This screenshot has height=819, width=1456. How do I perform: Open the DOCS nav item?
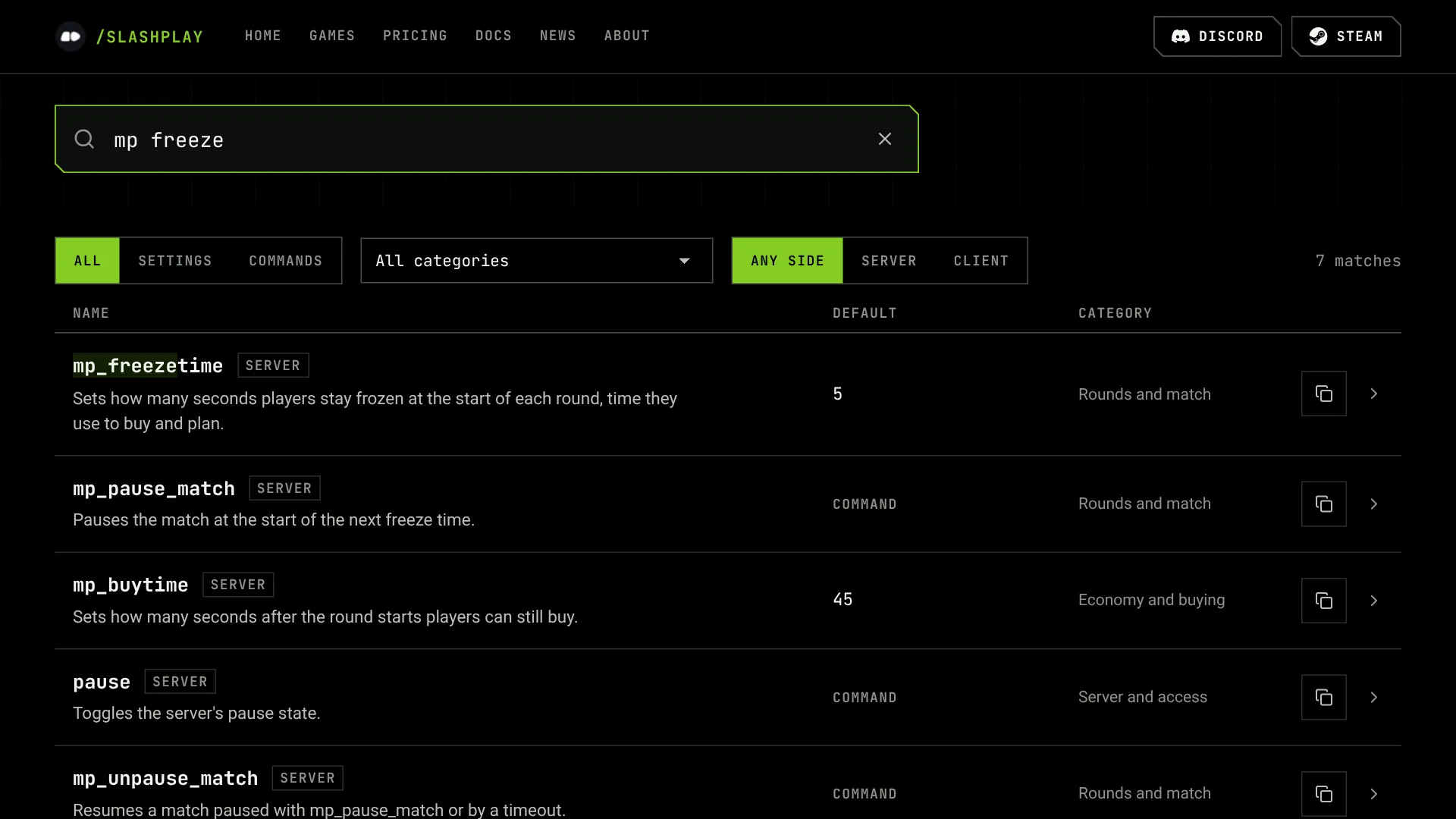click(494, 36)
